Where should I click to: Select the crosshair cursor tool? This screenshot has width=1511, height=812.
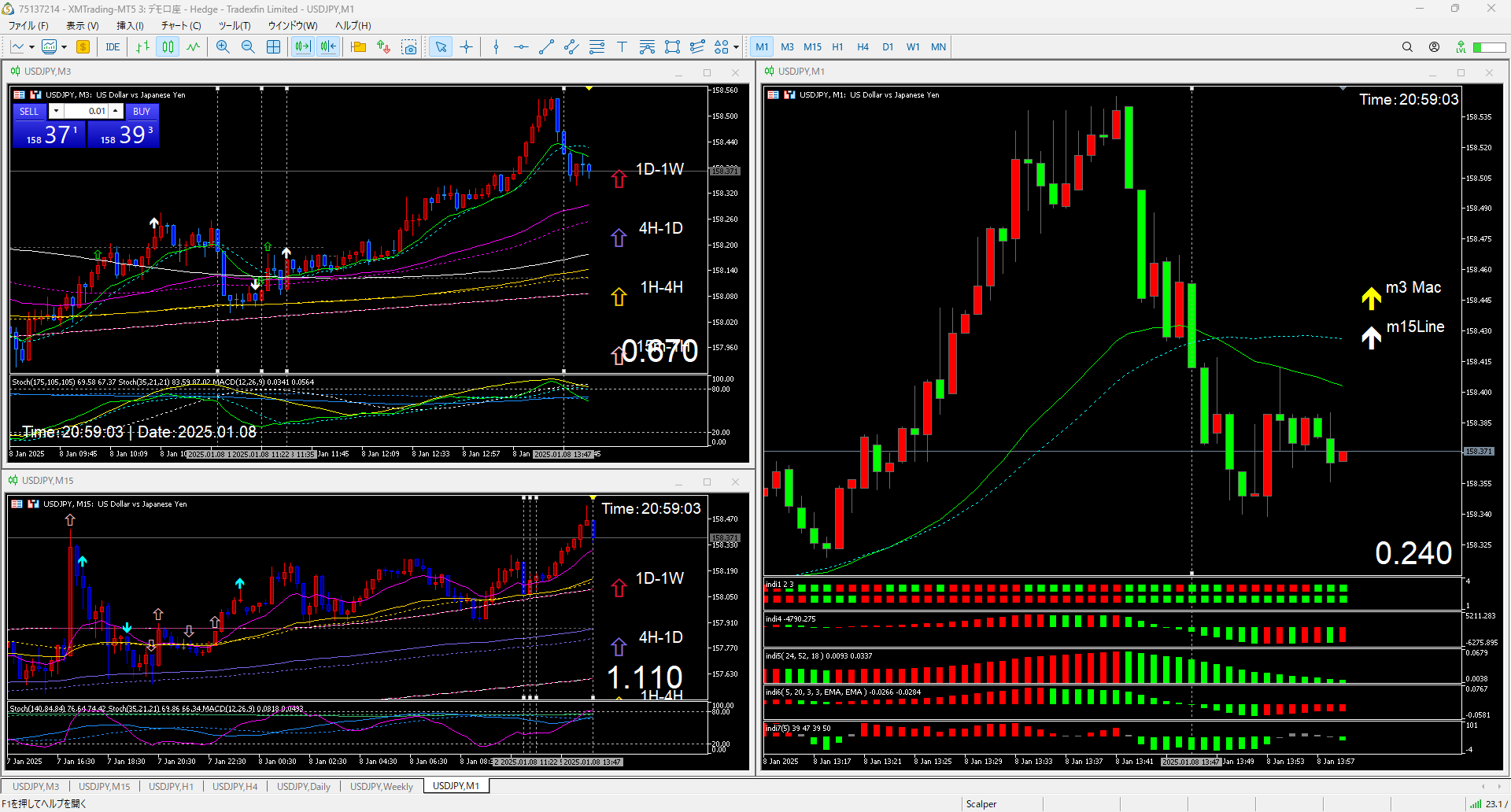pos(466,47)
